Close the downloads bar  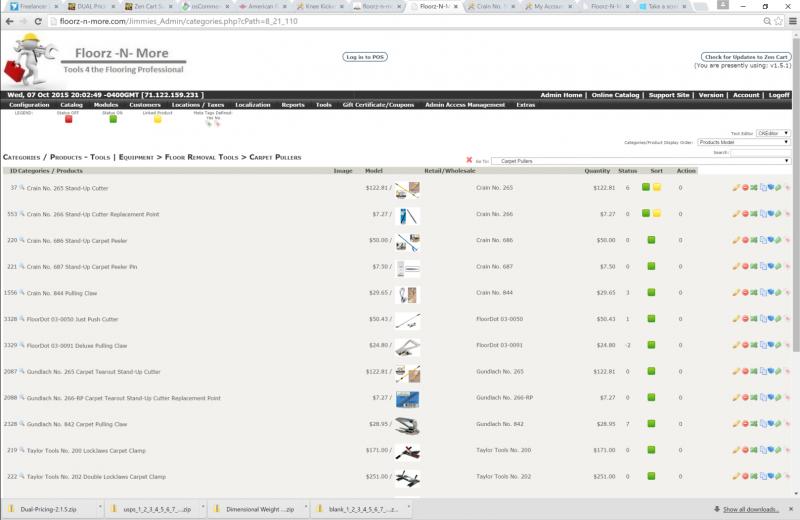coord(791,509)
